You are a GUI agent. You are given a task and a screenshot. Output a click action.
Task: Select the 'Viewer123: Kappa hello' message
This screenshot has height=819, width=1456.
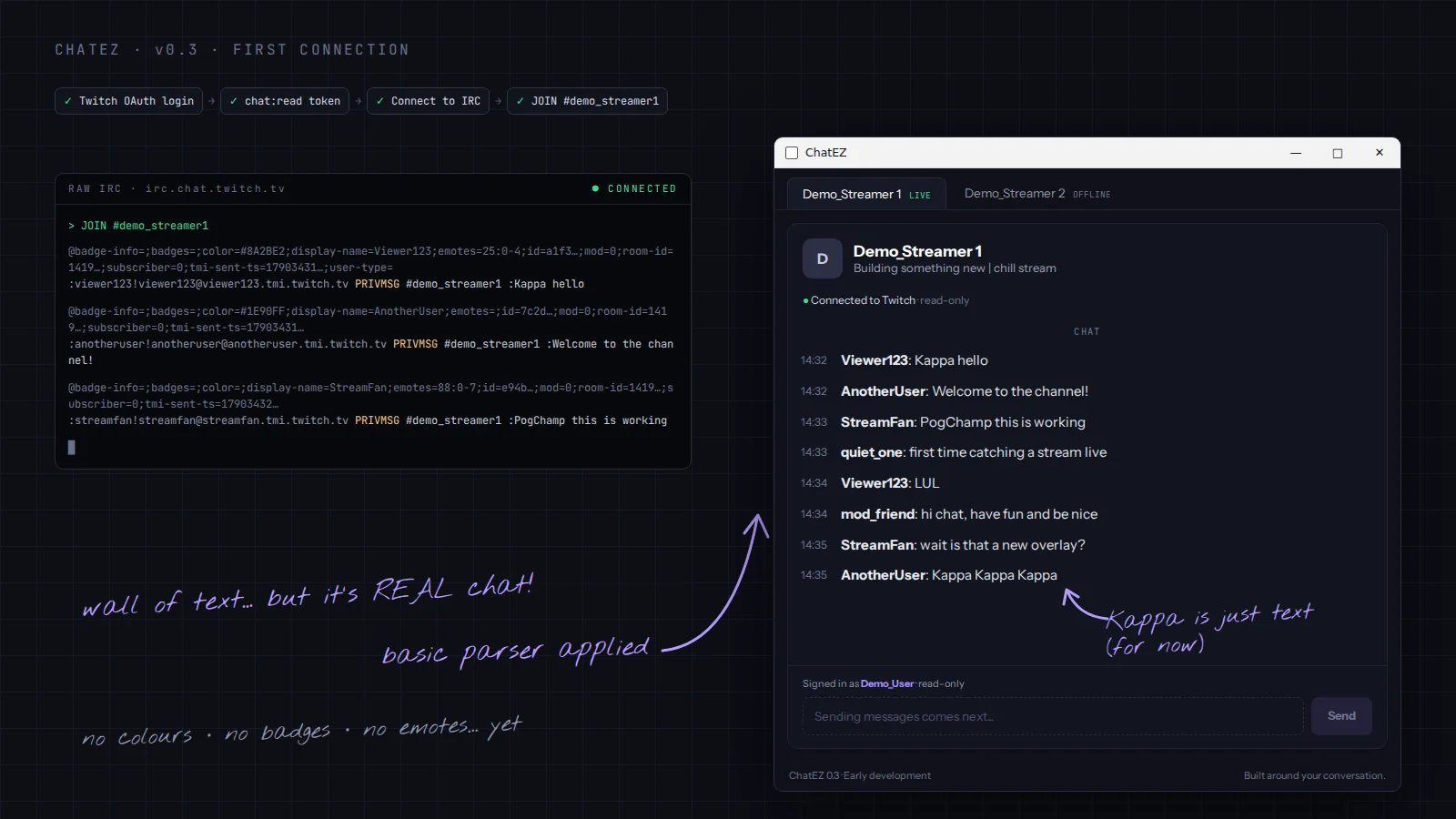(x=914, y=360)
